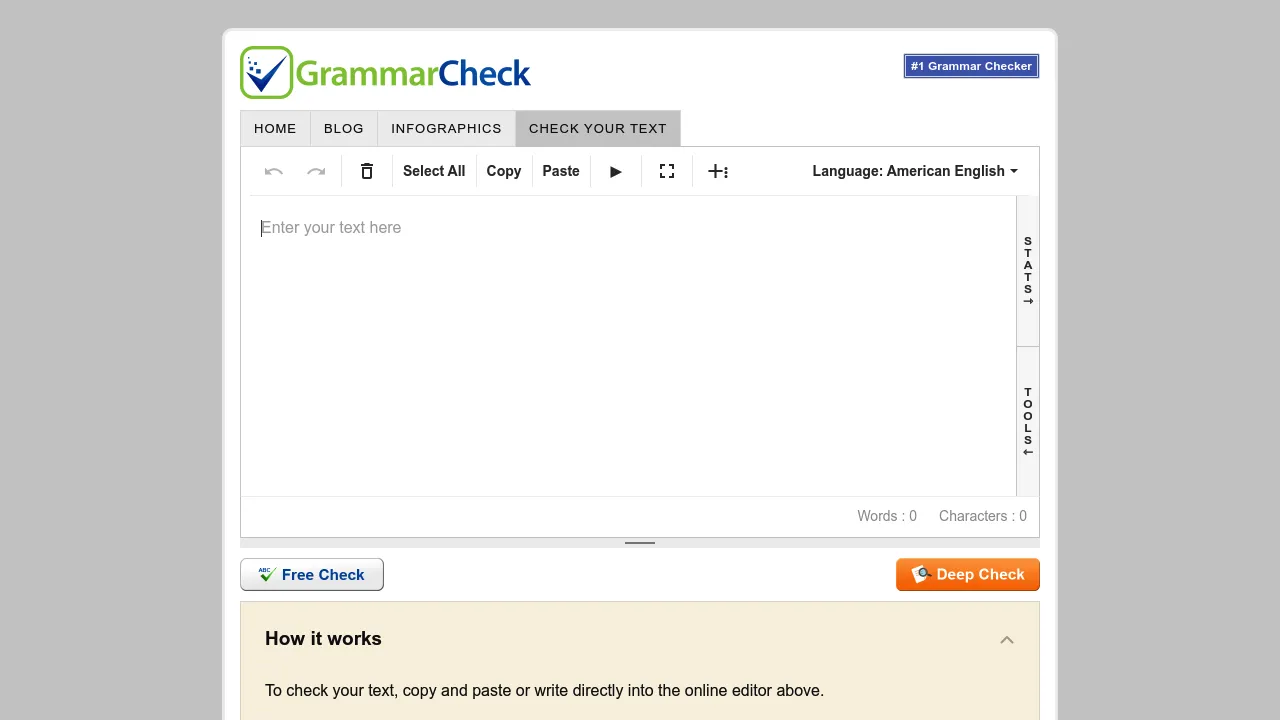Start a Deep Check

(x=967, y=574)
